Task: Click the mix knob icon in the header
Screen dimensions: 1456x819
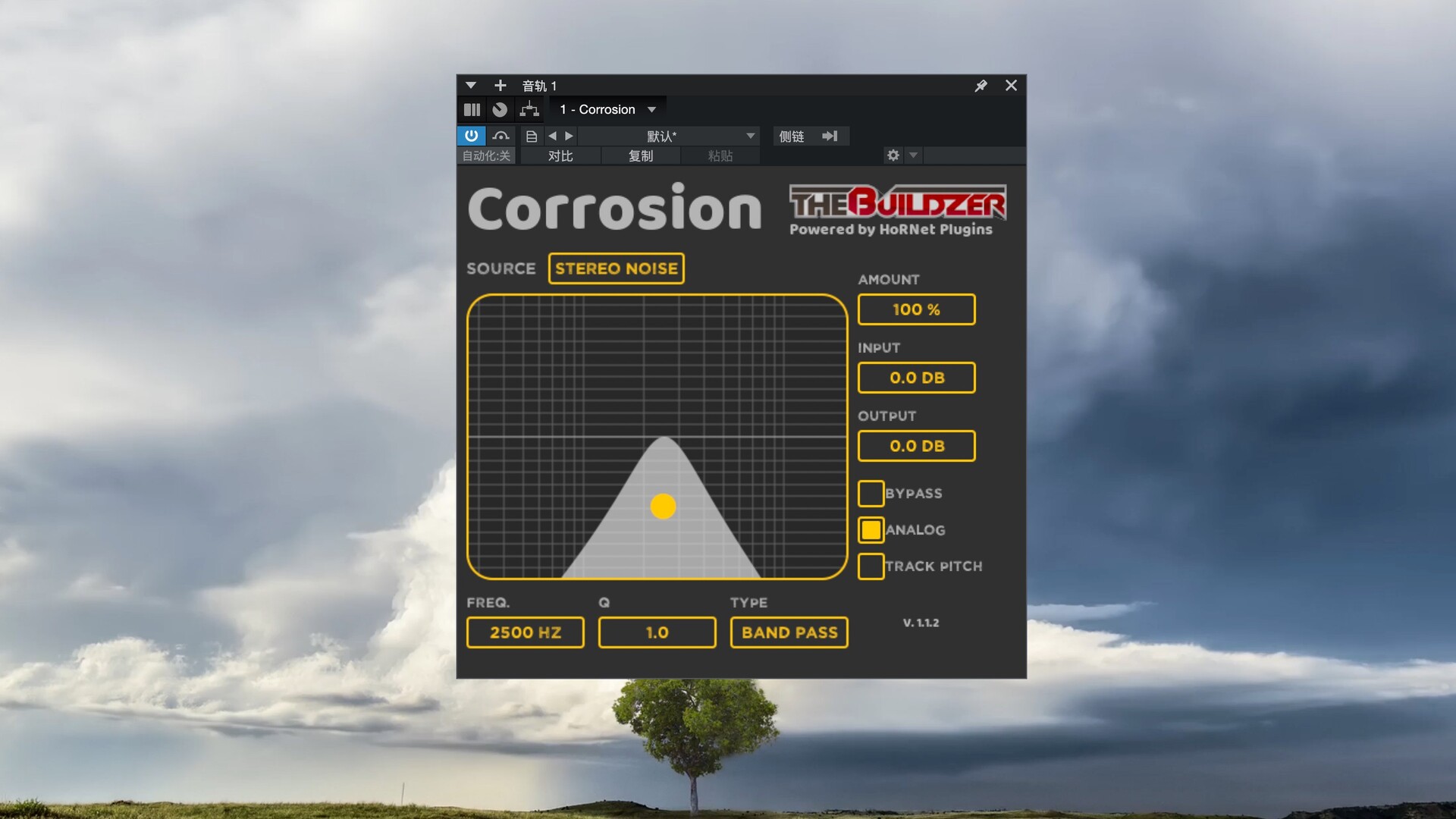Action: [500, 109]
